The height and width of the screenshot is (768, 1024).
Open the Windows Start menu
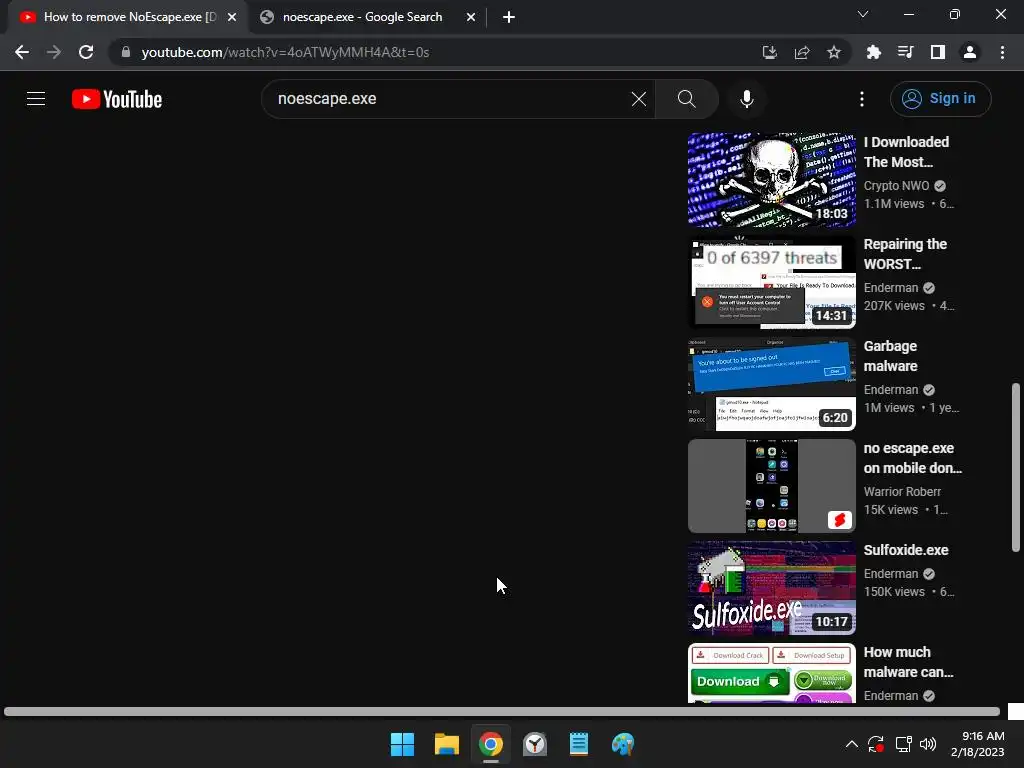(402, 744)
